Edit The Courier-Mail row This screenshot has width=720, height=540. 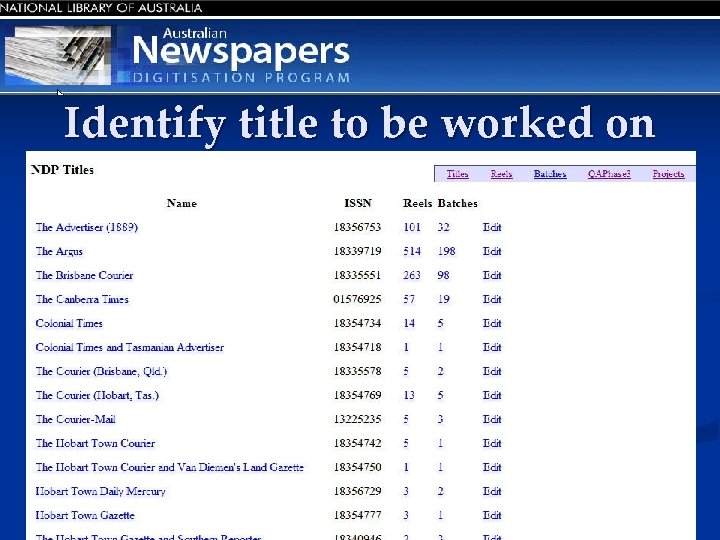click(492, 419)
